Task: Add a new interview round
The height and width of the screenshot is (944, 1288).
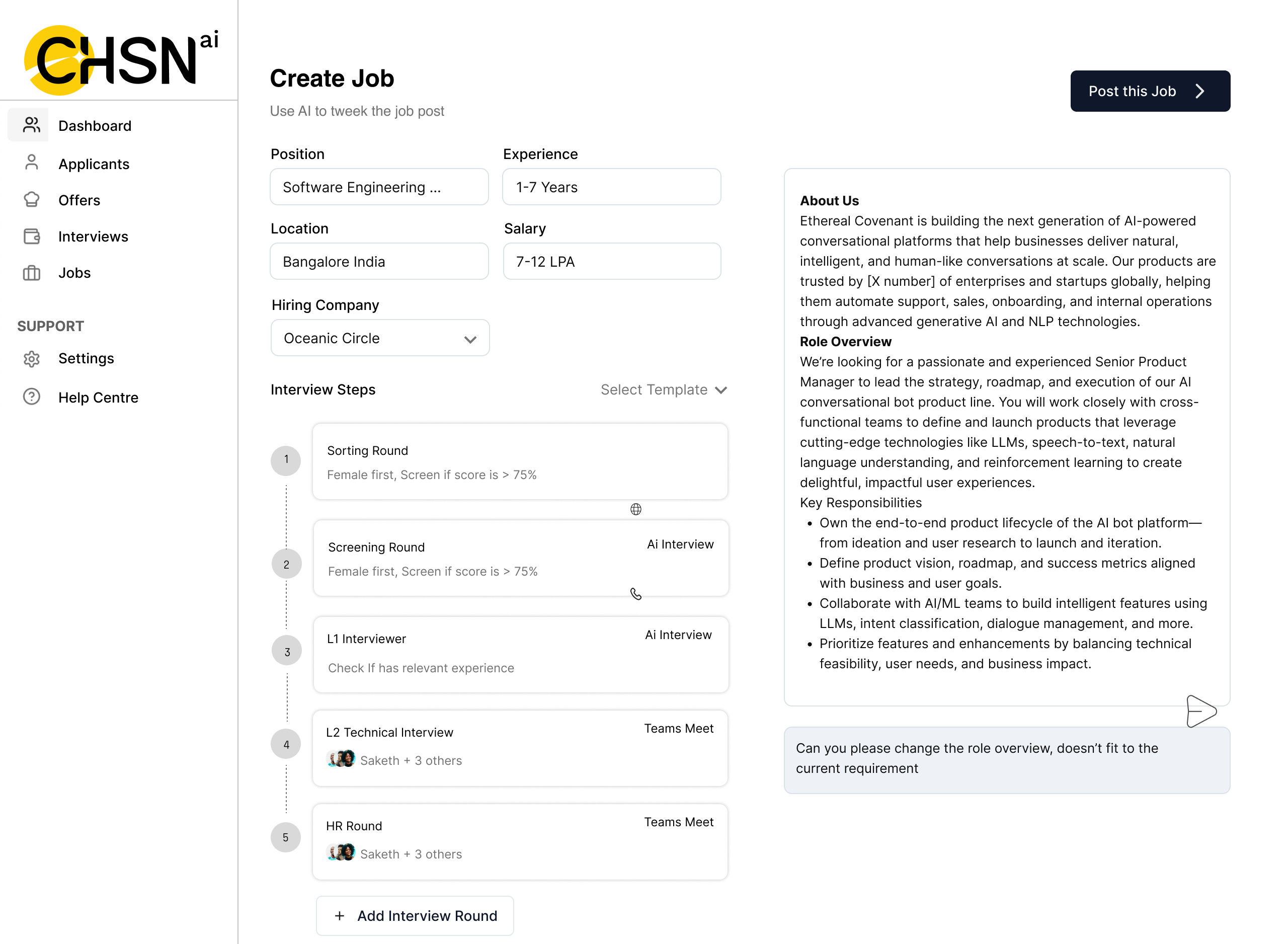Action: [x=415, y=915]
